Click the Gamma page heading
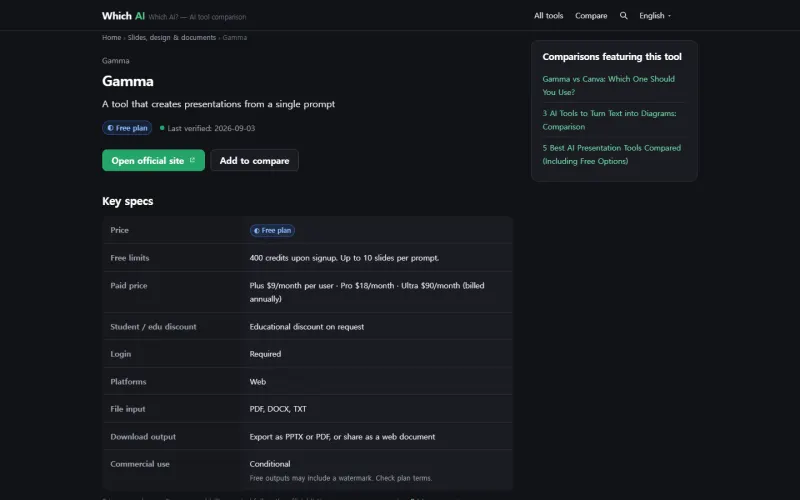 click(x=128, y=81)
